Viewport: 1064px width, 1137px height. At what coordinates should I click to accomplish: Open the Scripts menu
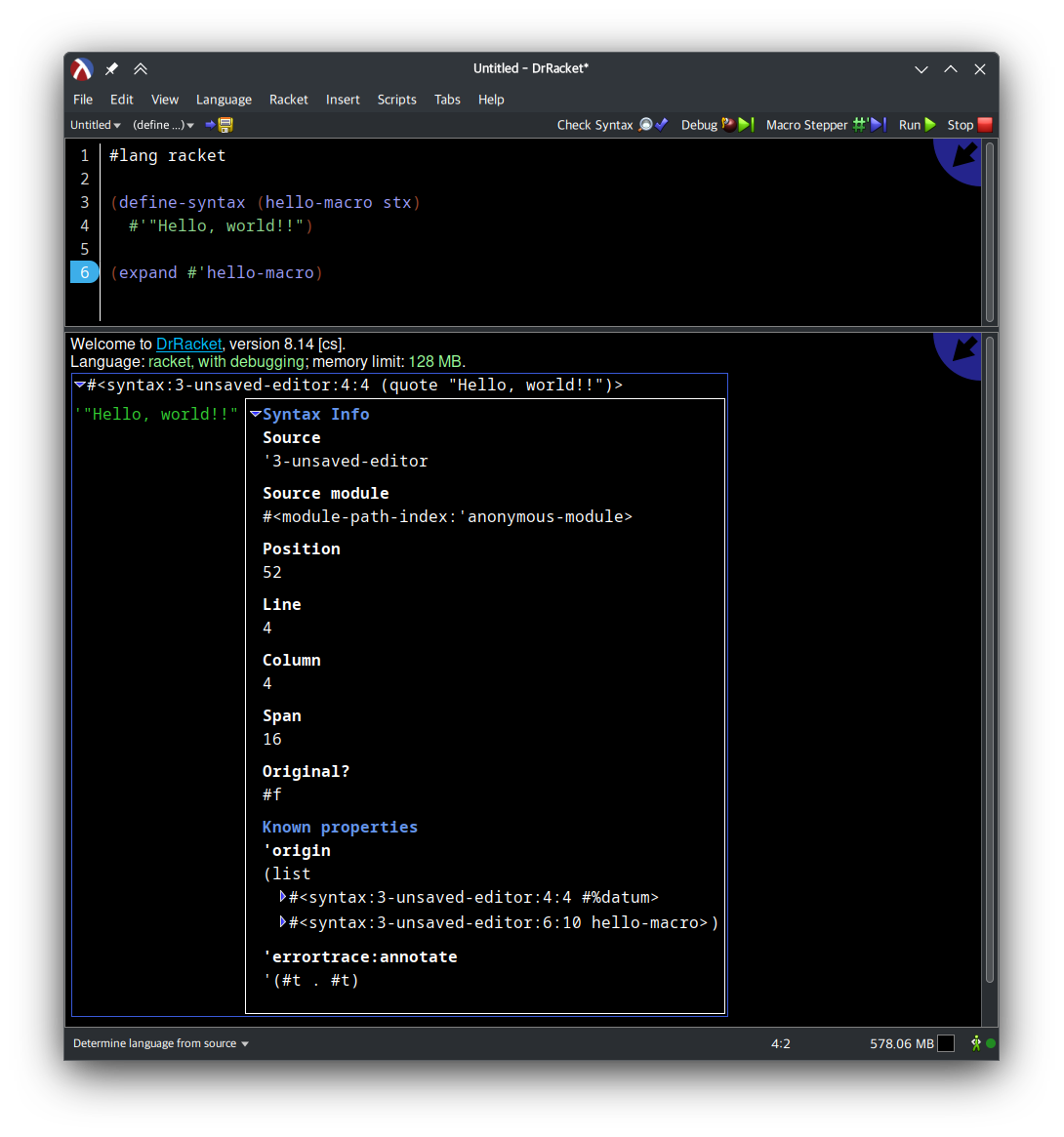point(396,100)
